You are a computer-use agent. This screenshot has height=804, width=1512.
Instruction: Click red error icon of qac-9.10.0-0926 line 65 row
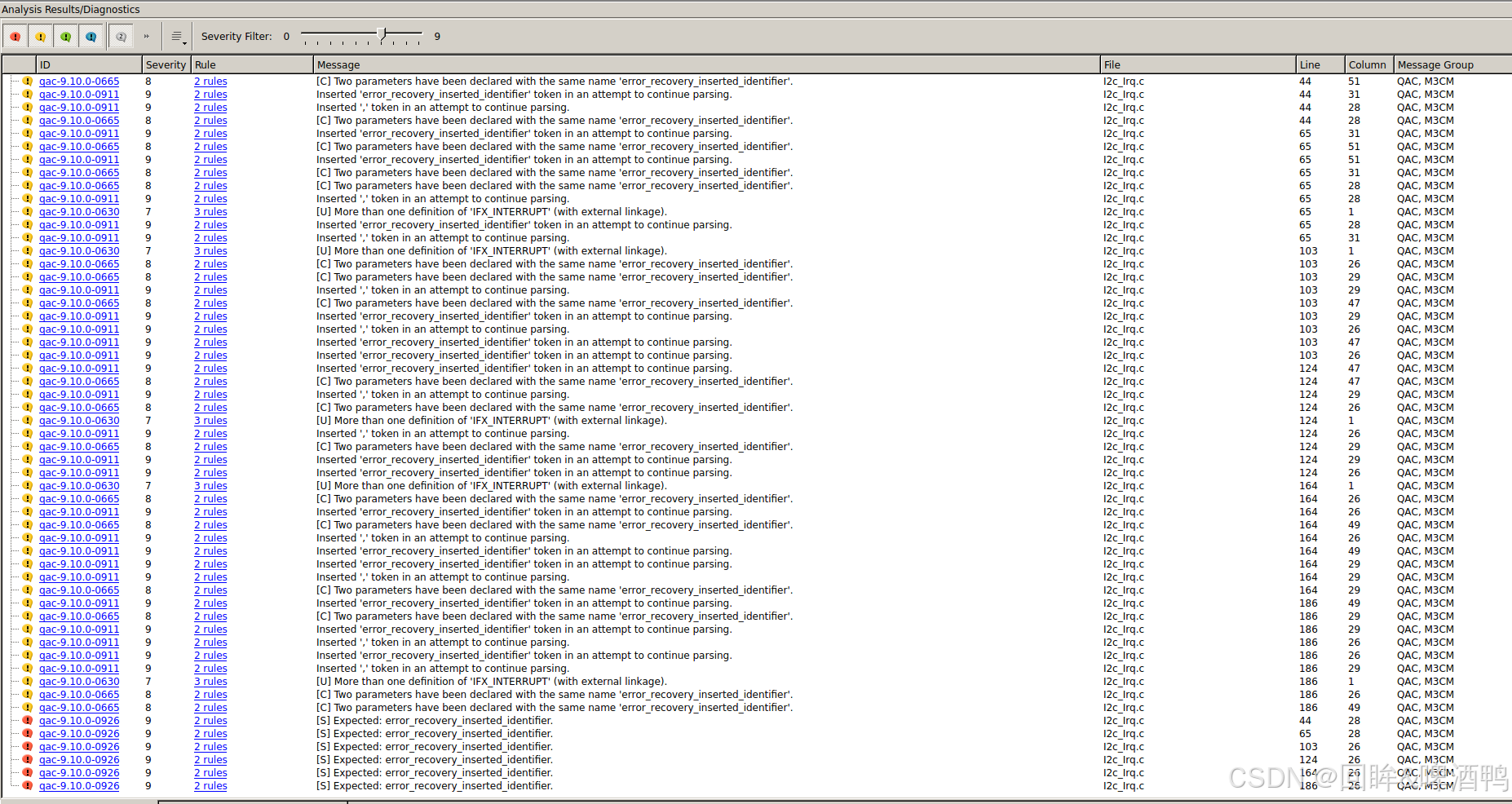[28, 734]
